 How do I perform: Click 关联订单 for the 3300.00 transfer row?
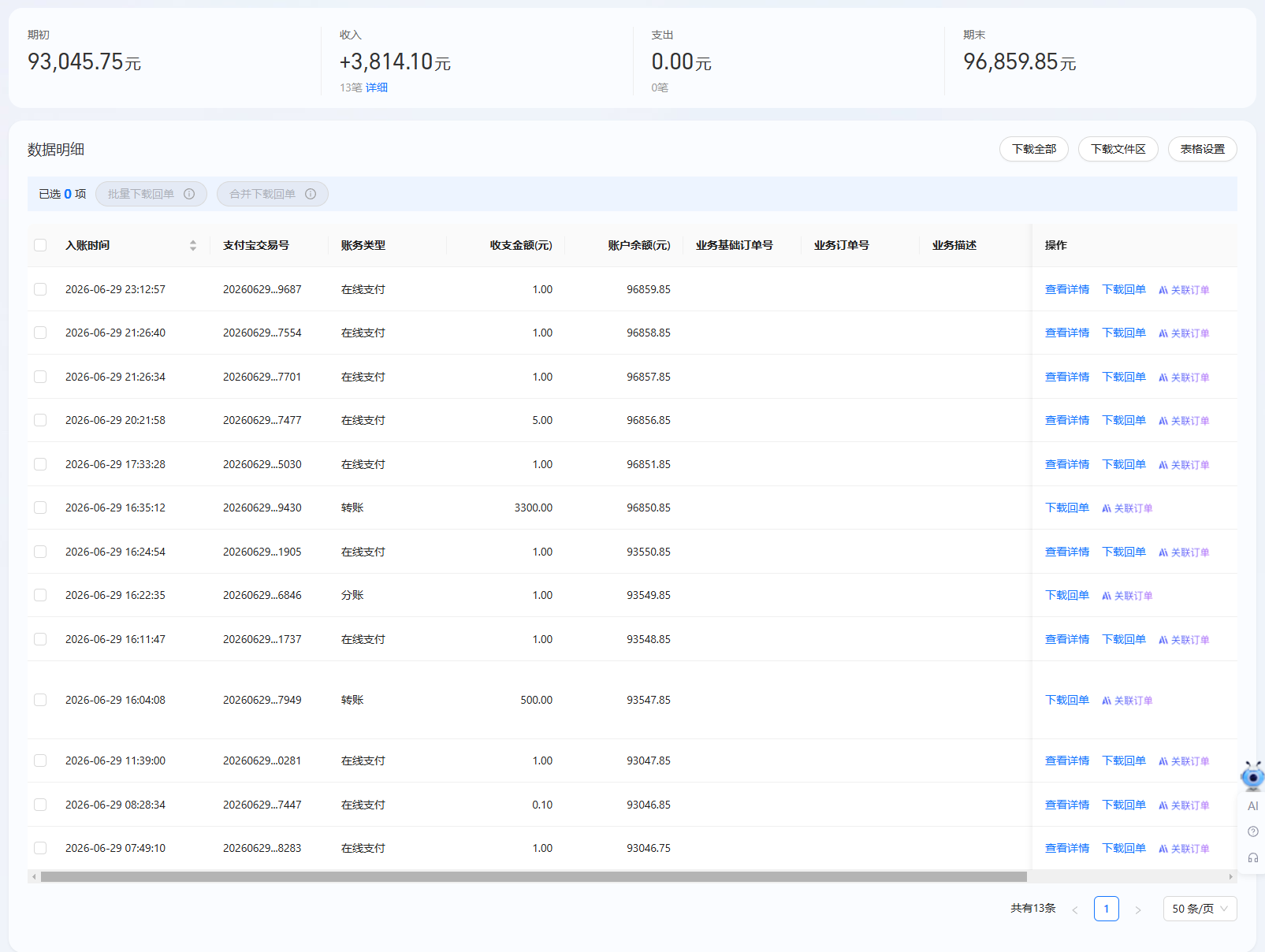point(1127,508)
